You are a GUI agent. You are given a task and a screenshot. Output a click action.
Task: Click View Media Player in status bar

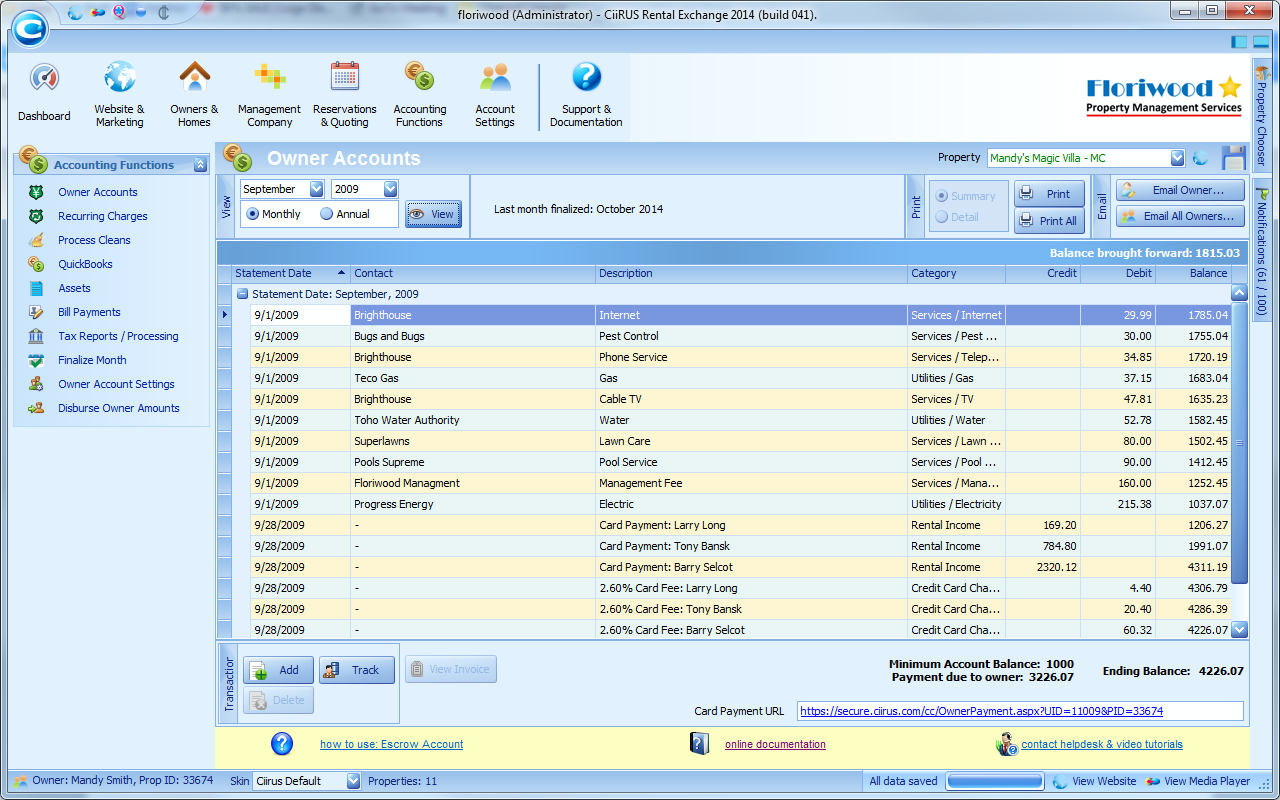(x=1198, y=781)
